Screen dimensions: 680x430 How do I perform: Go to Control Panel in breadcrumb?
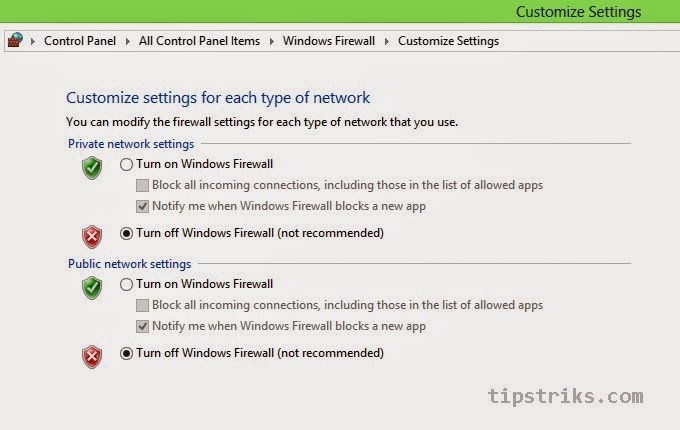pos(80,41)
